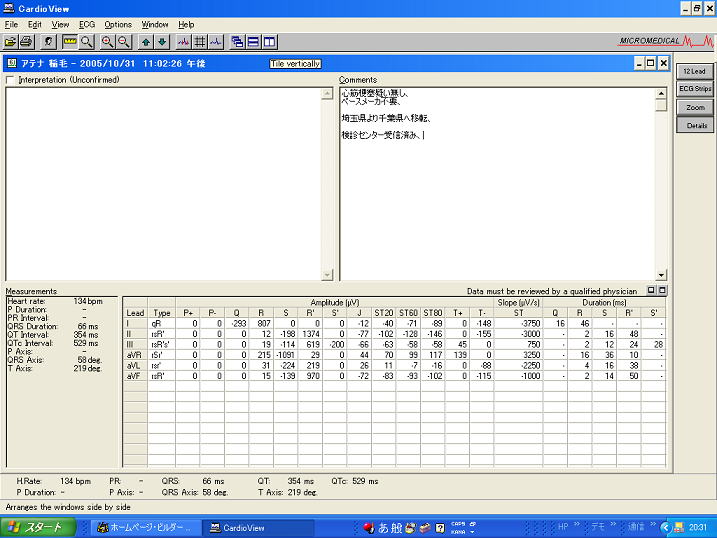Expand the HP toolbar chevron
This screenshot has height=538, width=717.
pyautogui.click(x=577, y=524)
